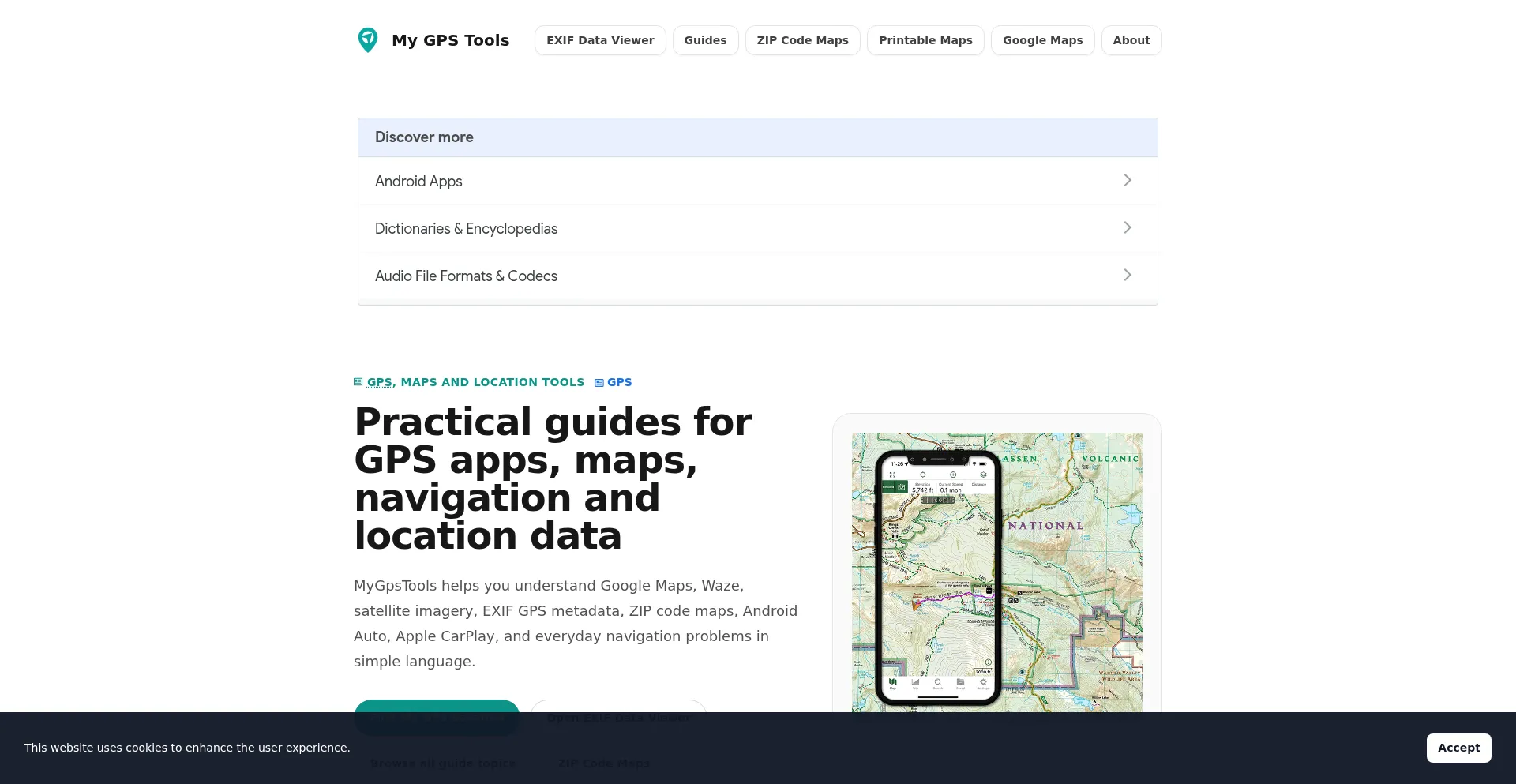1516x784 pixels.
Task: Click the My GPS Tools pin logo
Action: click(368, 40)
